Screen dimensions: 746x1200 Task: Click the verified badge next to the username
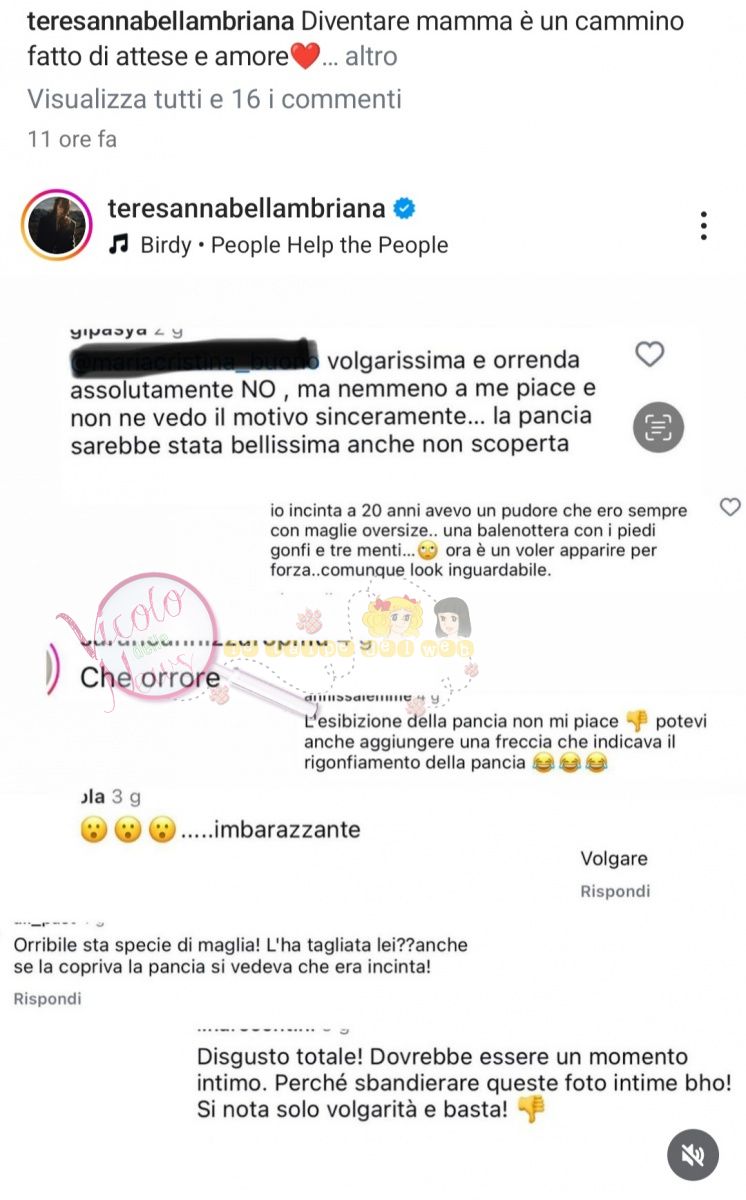(404, 209)
